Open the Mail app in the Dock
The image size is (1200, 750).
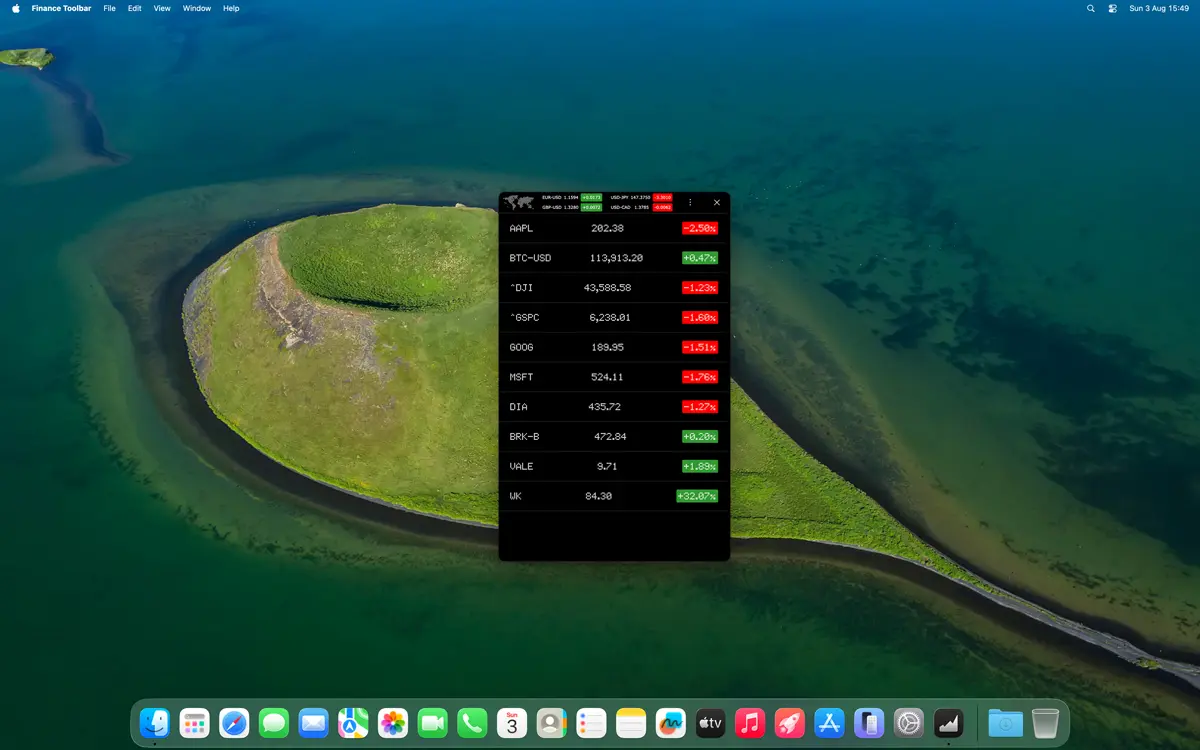[x=313, y=722]
